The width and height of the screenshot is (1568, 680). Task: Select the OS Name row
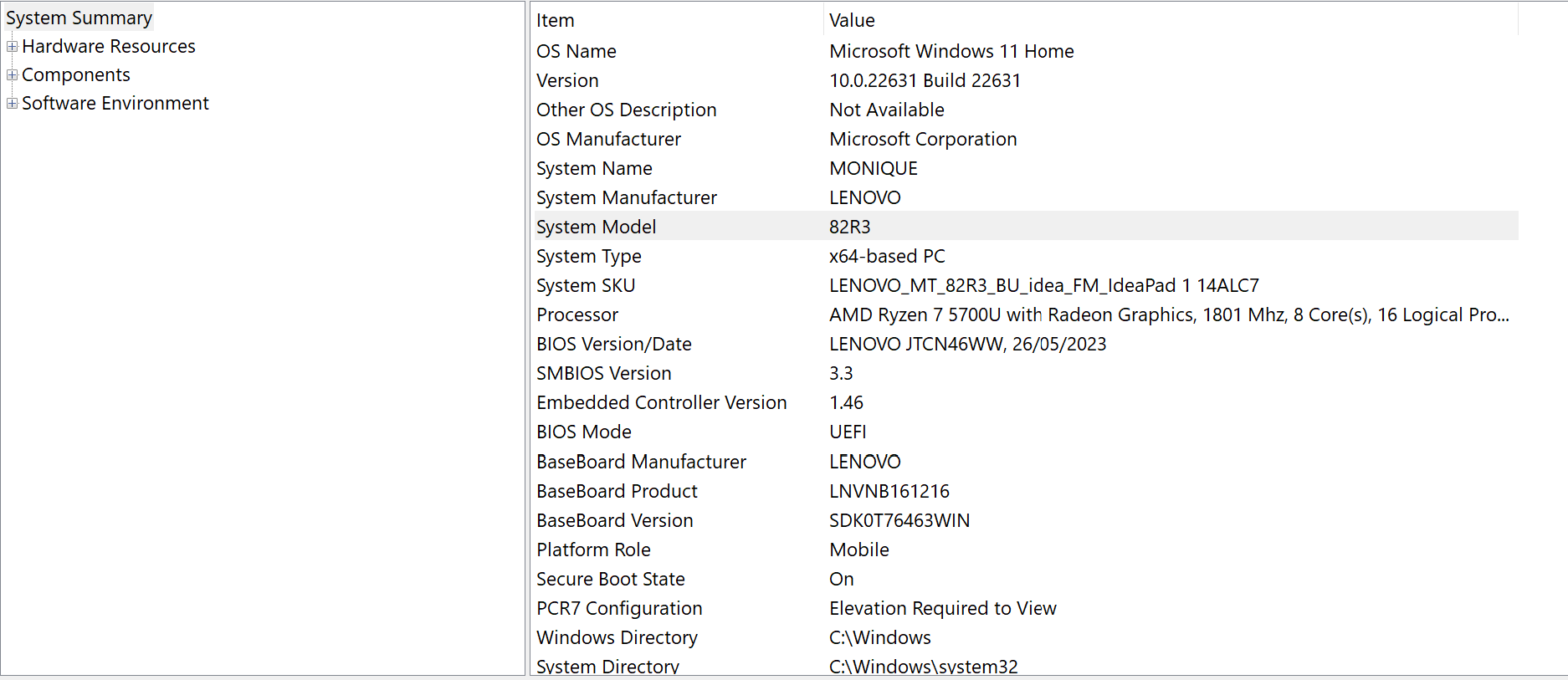576,51
